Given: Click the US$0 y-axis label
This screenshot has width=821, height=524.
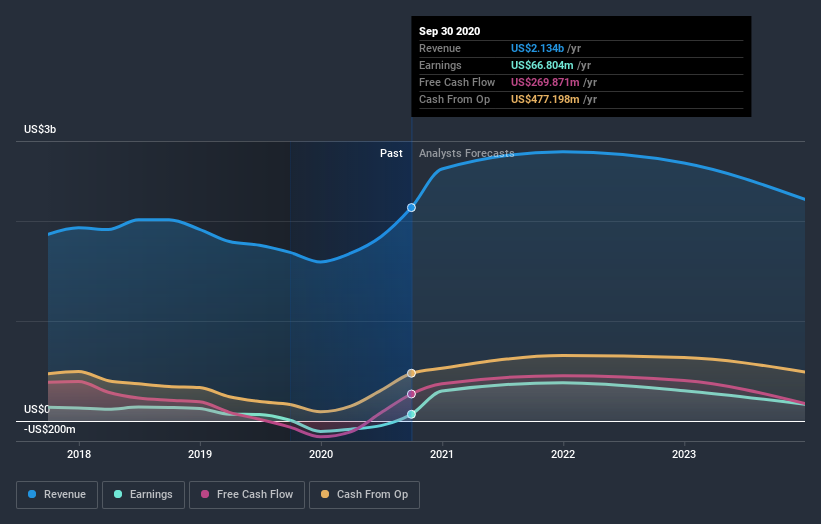Looking at the screenshot, I should (37, 409).
